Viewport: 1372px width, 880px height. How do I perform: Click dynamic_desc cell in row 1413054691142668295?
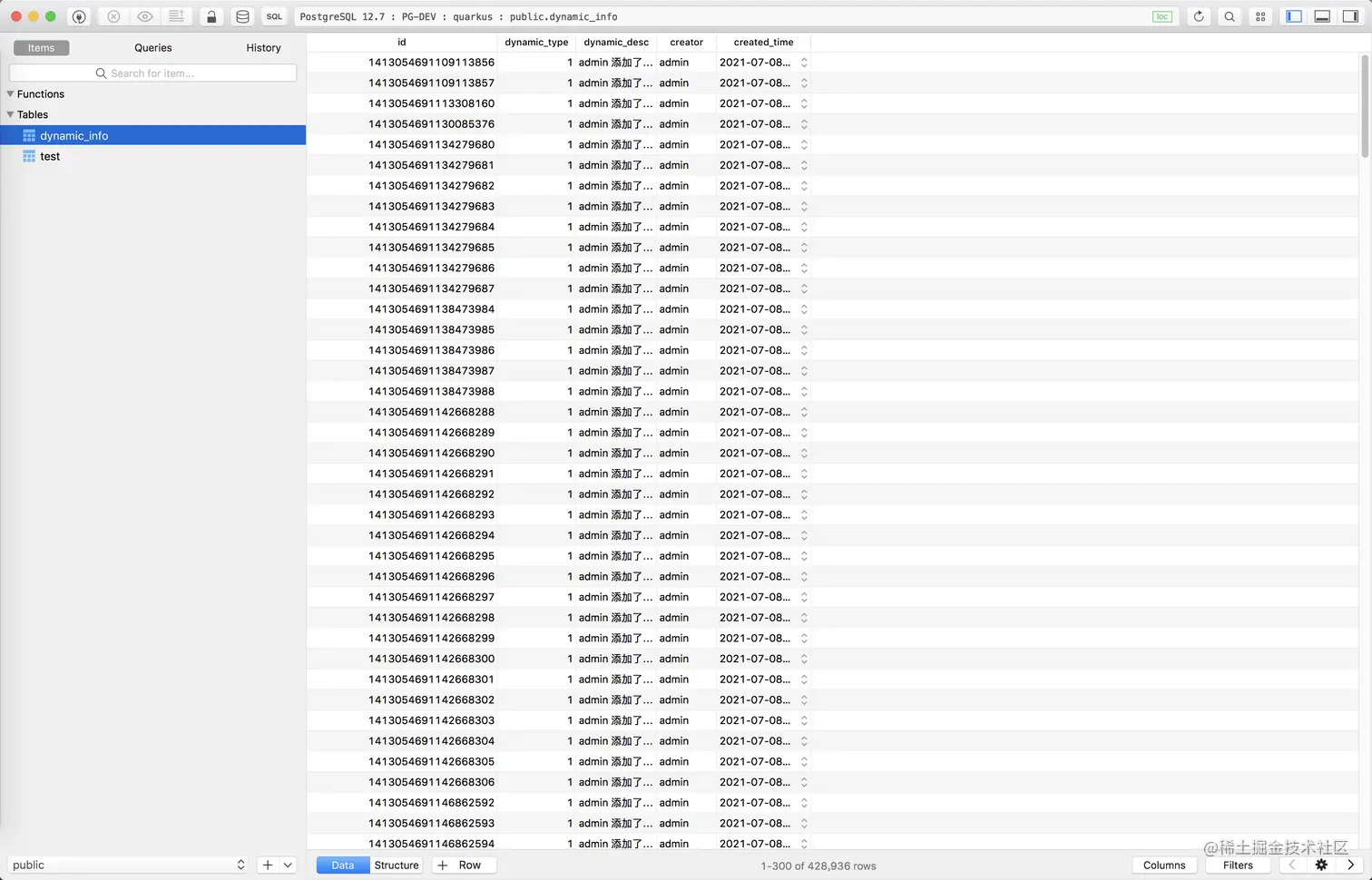616,556
